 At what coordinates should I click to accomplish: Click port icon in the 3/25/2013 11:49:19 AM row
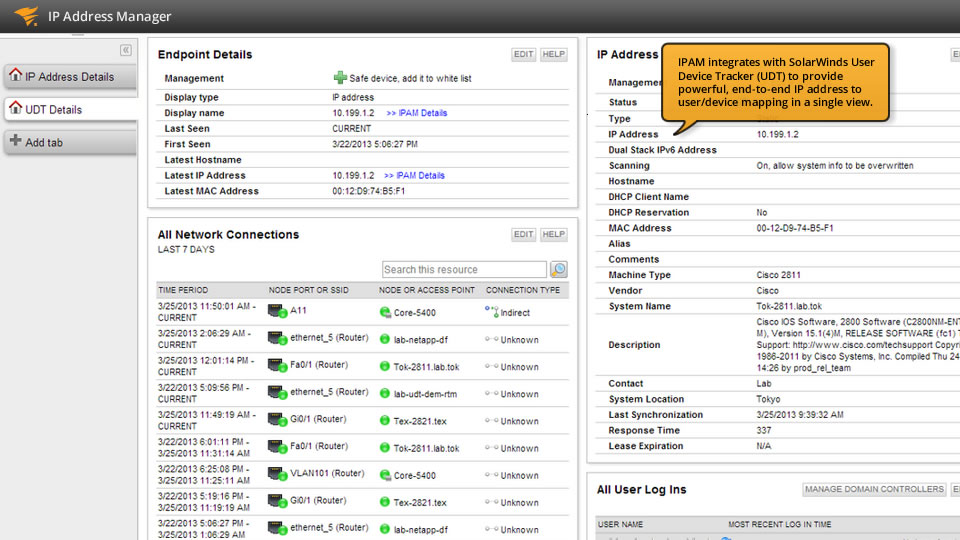(277, 420)
